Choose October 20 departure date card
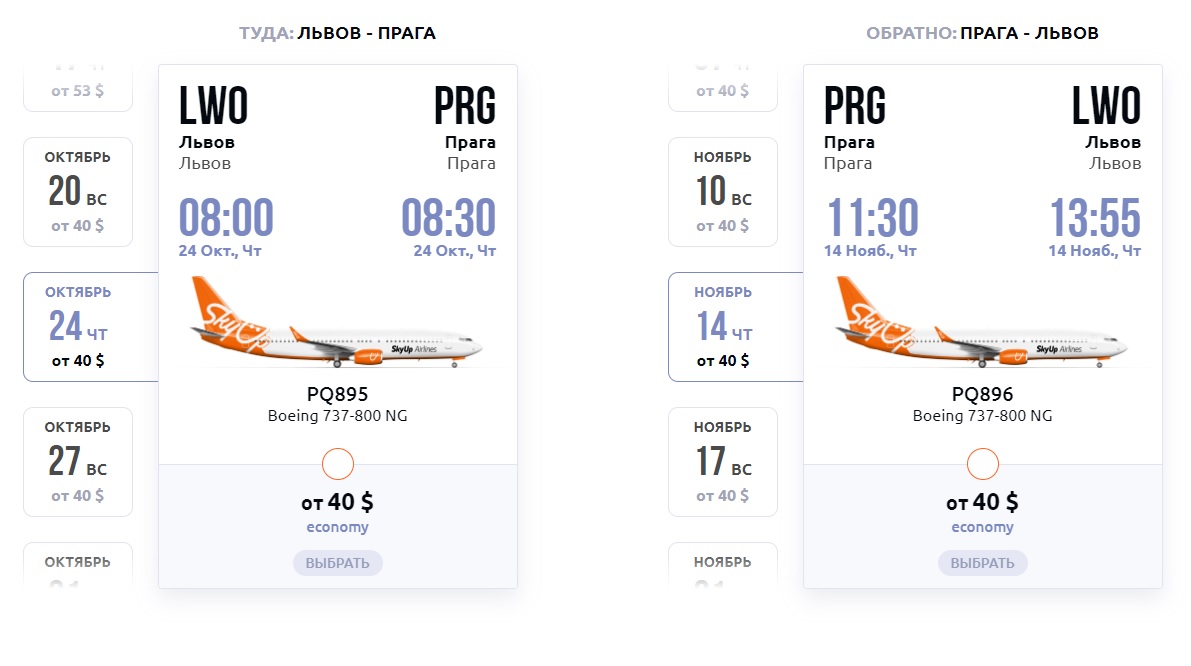 [x=78, y=192]
